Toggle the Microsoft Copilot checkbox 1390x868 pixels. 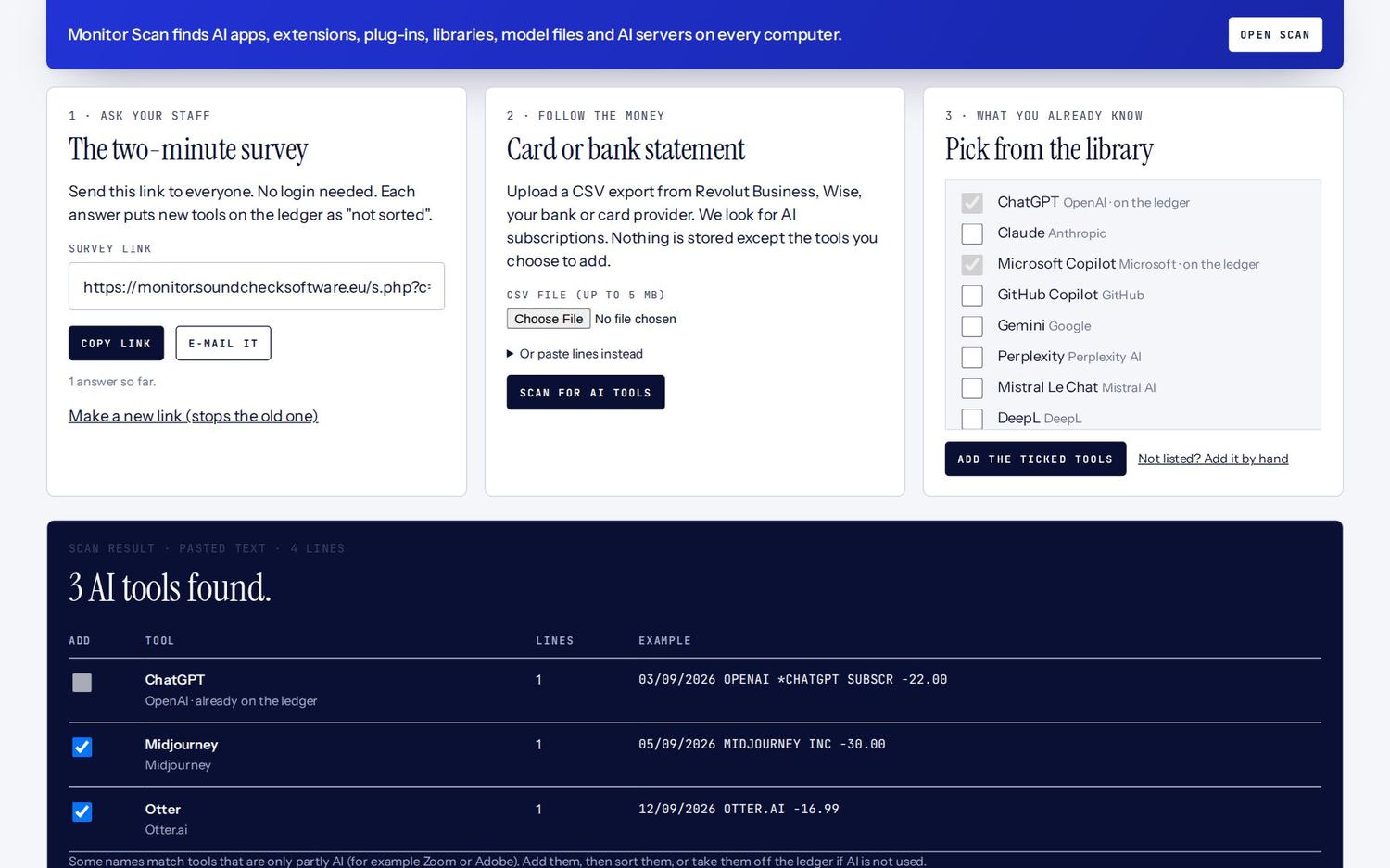click(x=972, y=265)
